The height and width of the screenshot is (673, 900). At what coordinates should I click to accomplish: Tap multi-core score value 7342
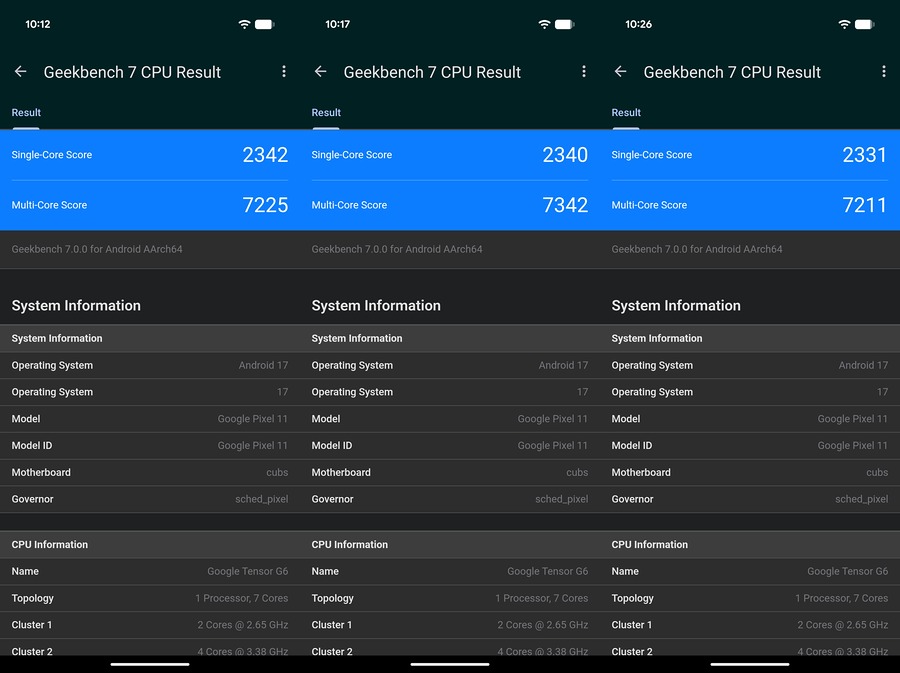(x=565, y=205)
